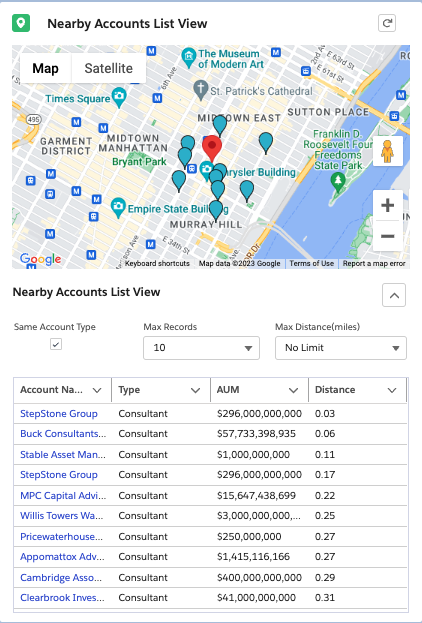Screen dimensions: 422x623
Task: Open Cambridge Asso... account link
Action: coord(61,577)
